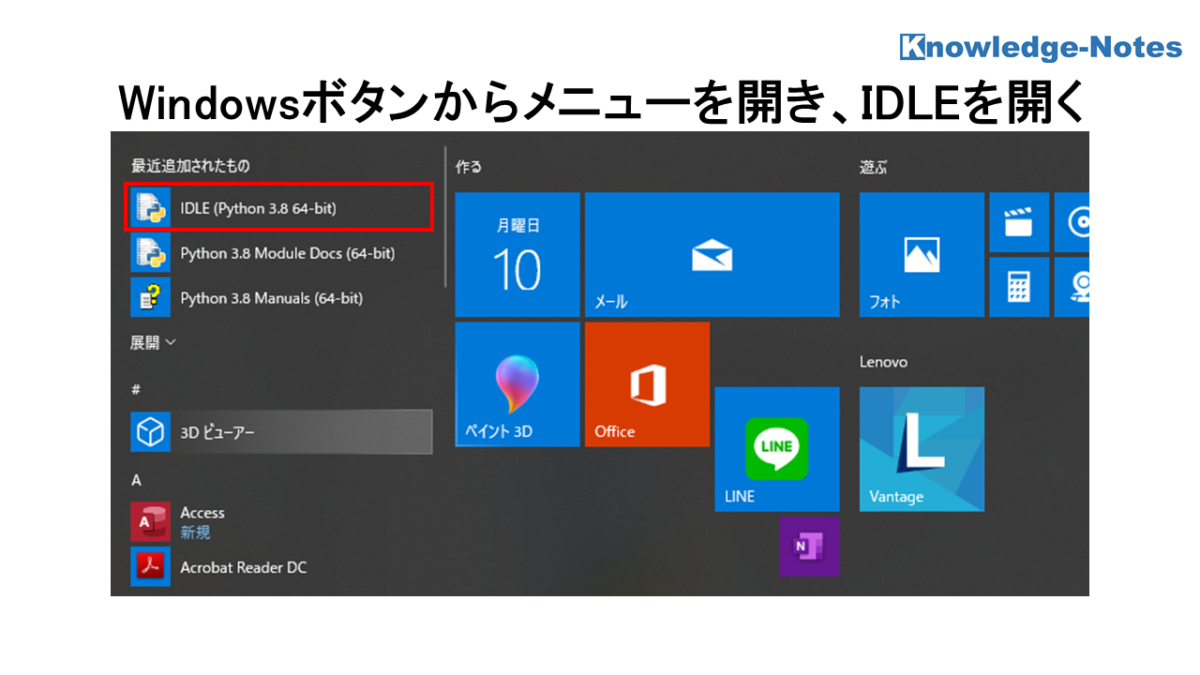Viewport: 1200px width, 675px height.
Task: Jump to the A letter group header
Action: [x=136, y=480]
